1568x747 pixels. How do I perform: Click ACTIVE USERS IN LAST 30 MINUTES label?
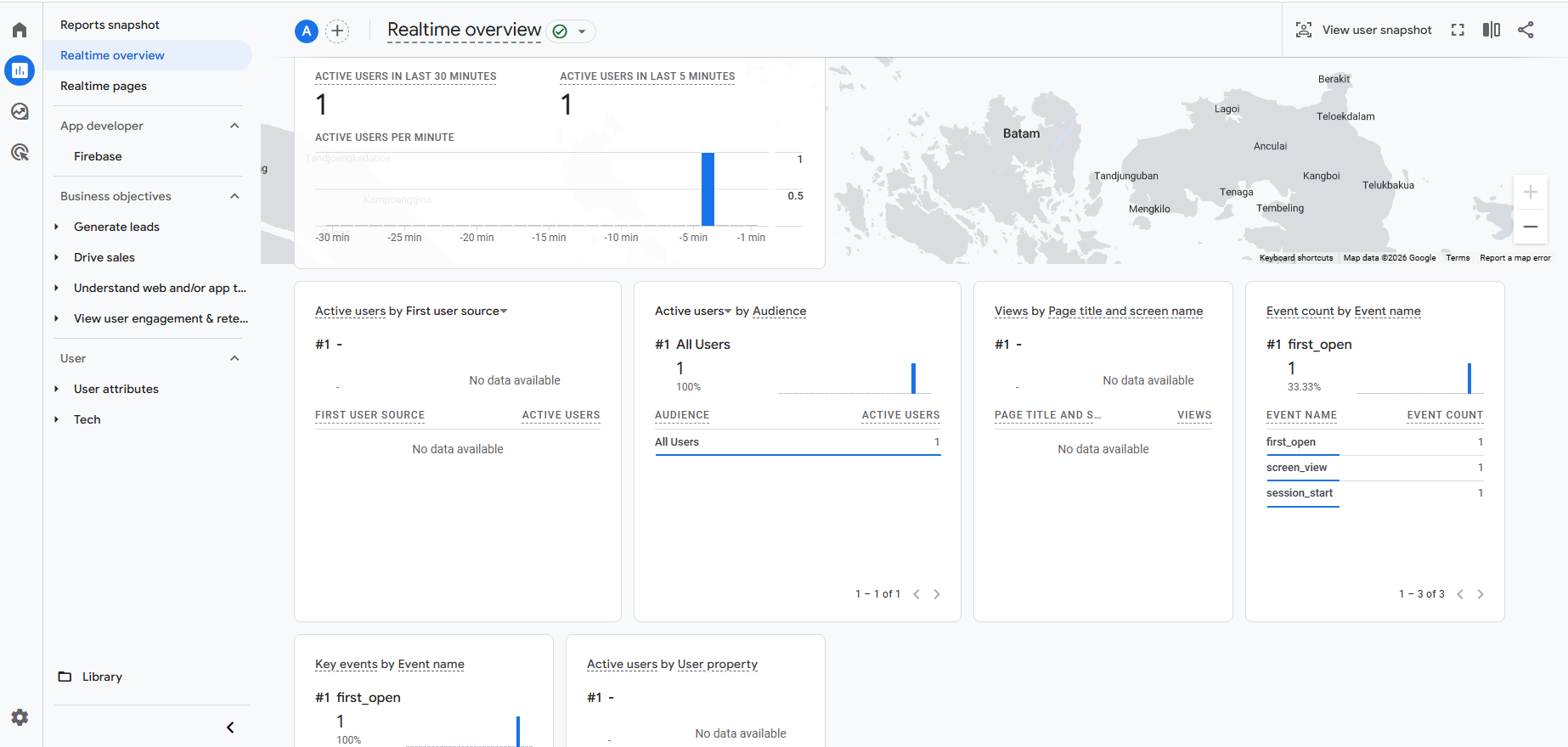(x=406, y=76)
